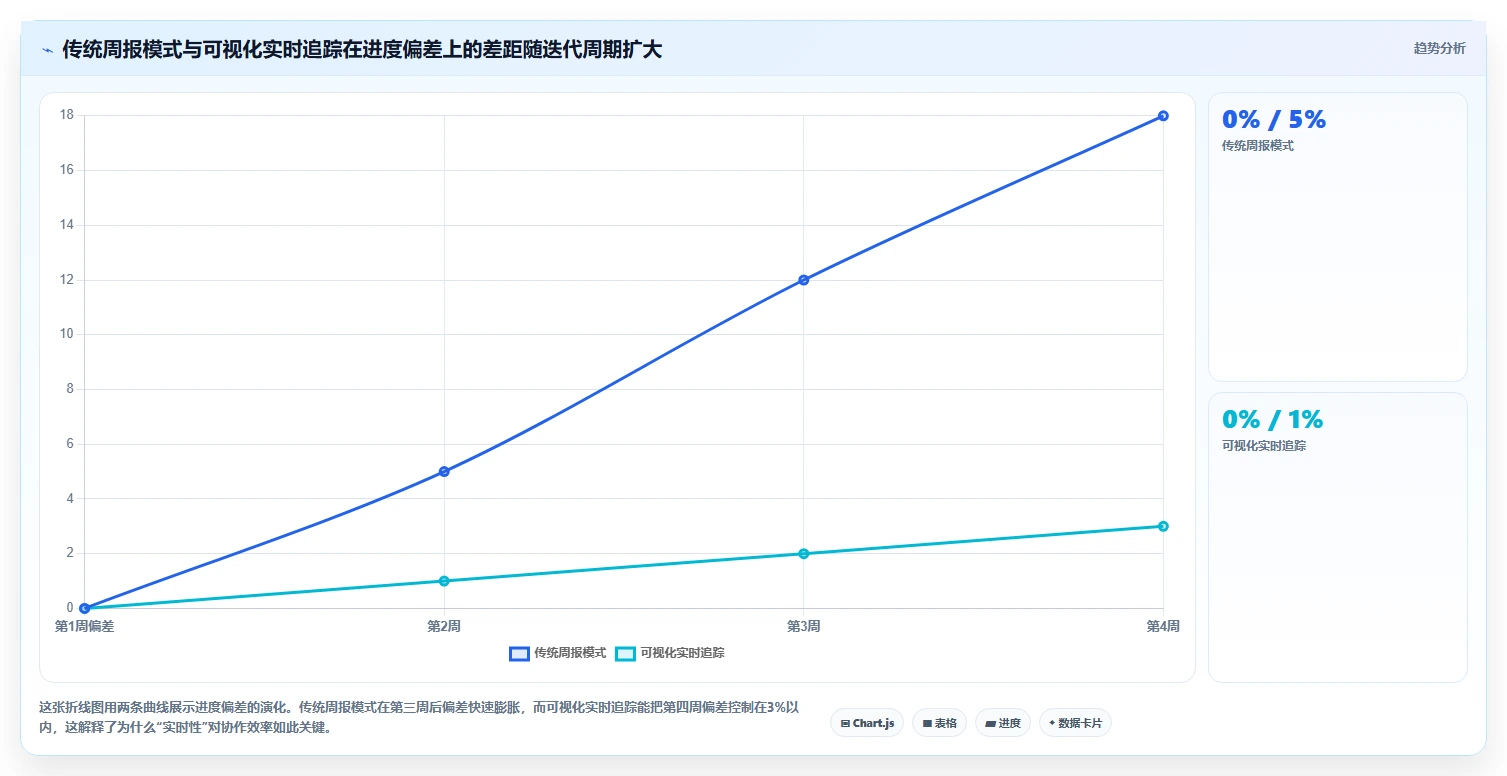Click the 表格 tag chip
1507x776 pixels.
[x=939, y=723]
